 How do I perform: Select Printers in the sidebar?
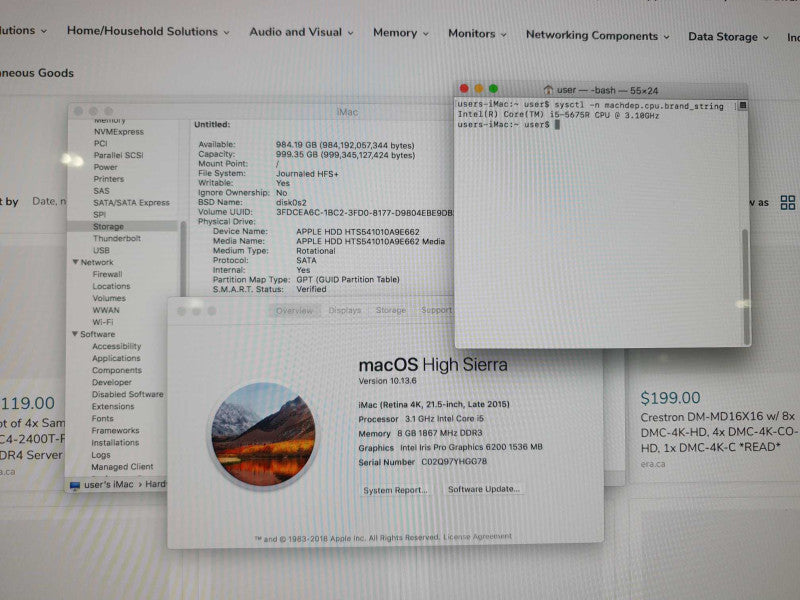tap(109, 179)
